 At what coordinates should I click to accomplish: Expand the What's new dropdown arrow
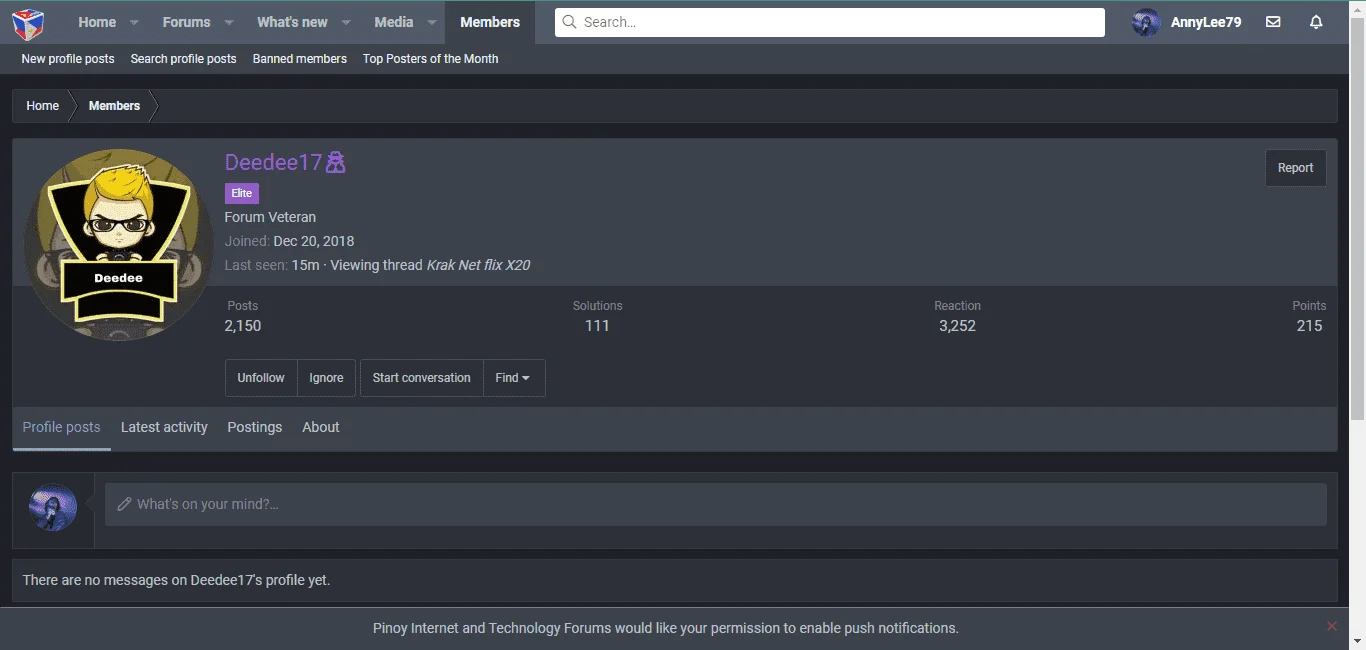click(345, 22)
